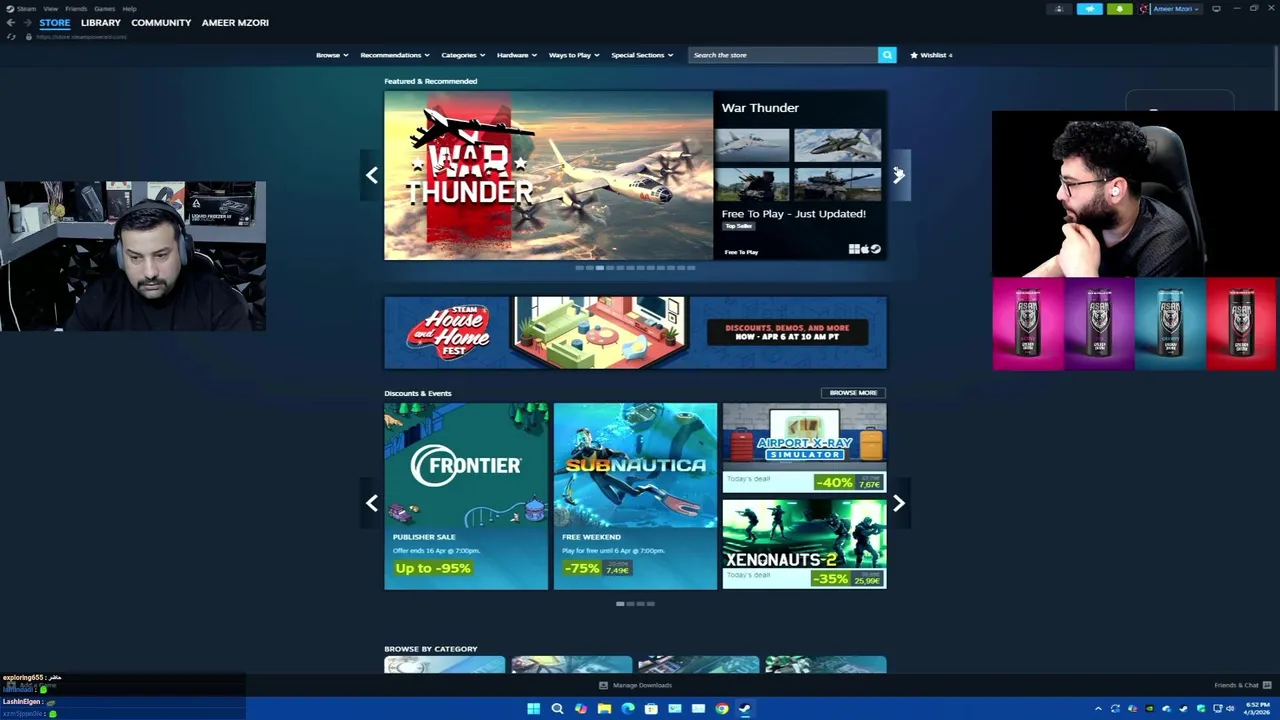Click the green notifications button in title bar
The width and height of the screenshot is (1280, 720).
pyautogui.click(x=1119, y=9)
